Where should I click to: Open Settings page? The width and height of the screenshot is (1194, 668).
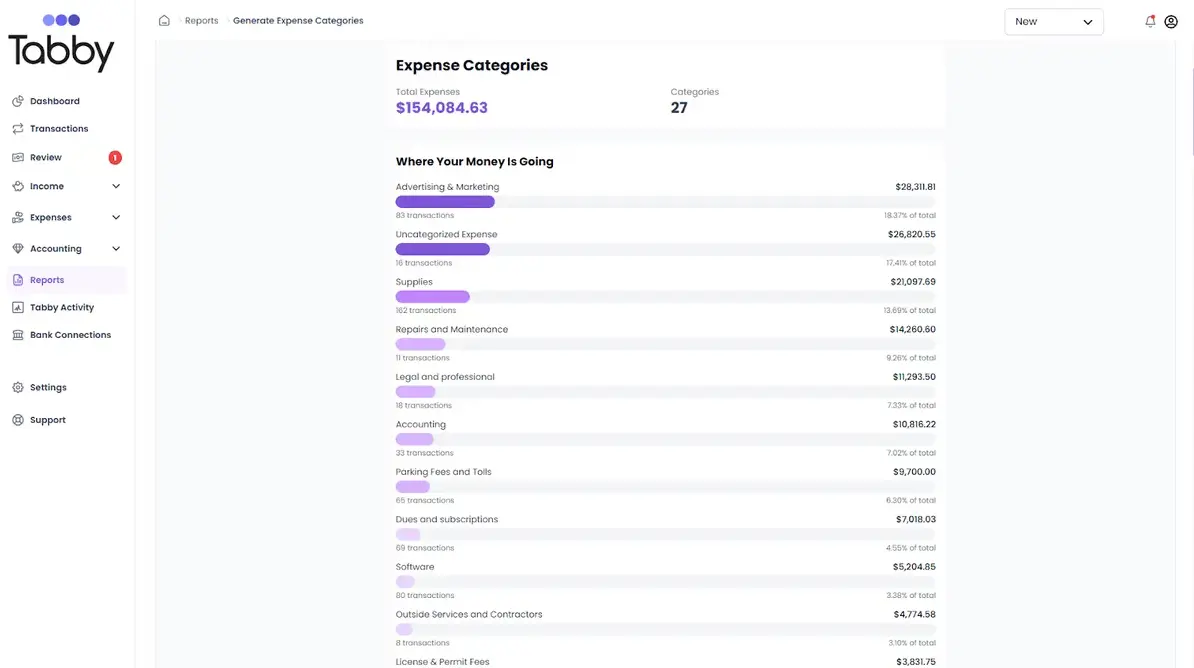click(x=48, y=387)
